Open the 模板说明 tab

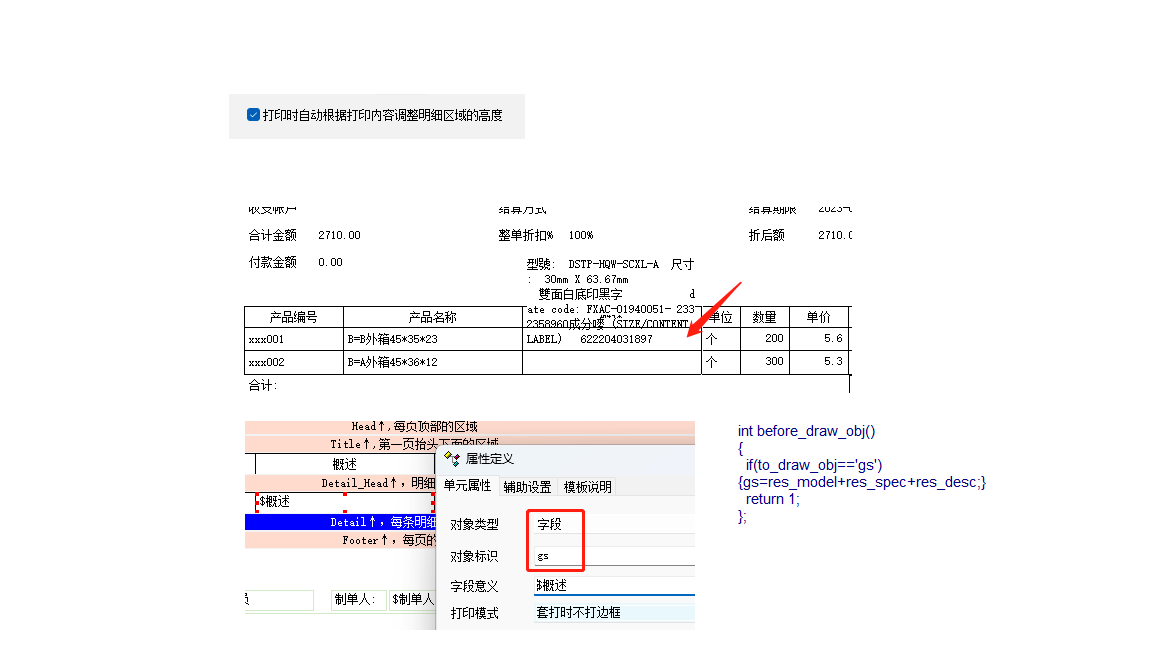pos(588,487)
